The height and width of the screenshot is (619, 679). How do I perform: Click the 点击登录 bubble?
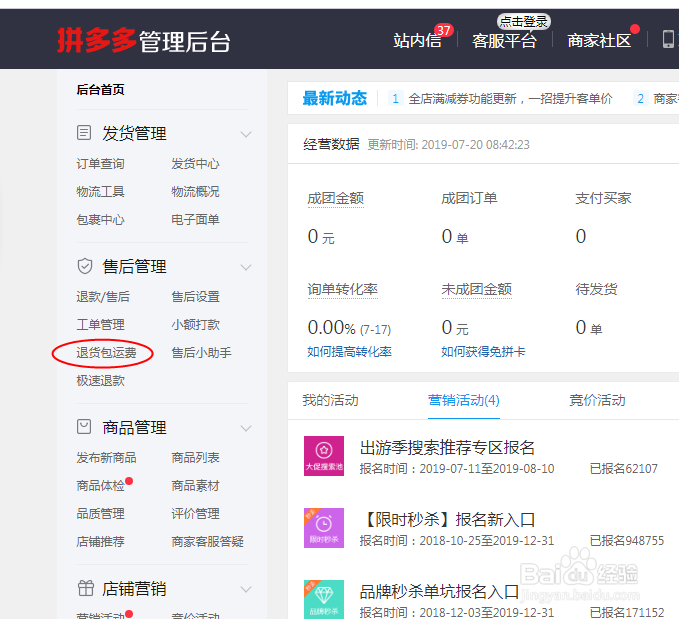pyautogui.click(x=524, y=21)
